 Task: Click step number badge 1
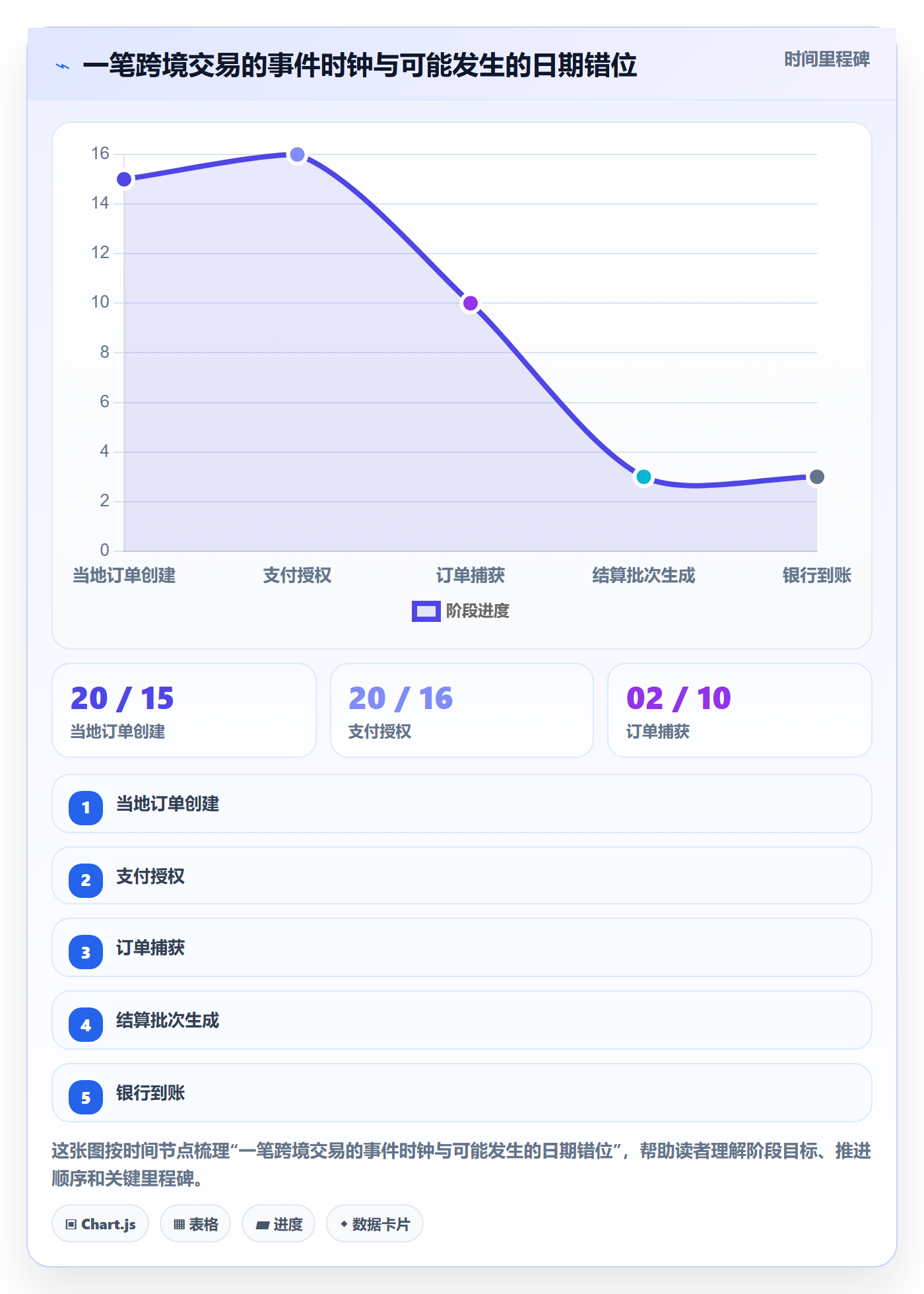[86, 807]
